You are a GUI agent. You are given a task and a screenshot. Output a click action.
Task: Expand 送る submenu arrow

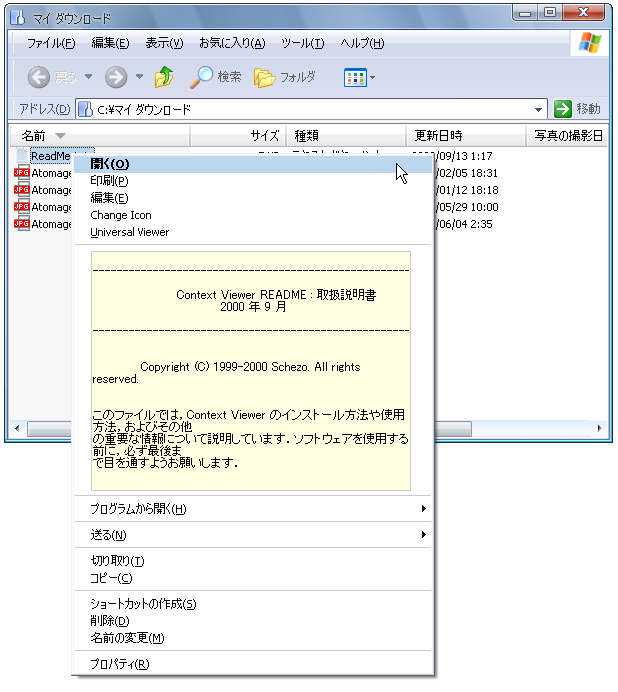click(x=424, y=535)
